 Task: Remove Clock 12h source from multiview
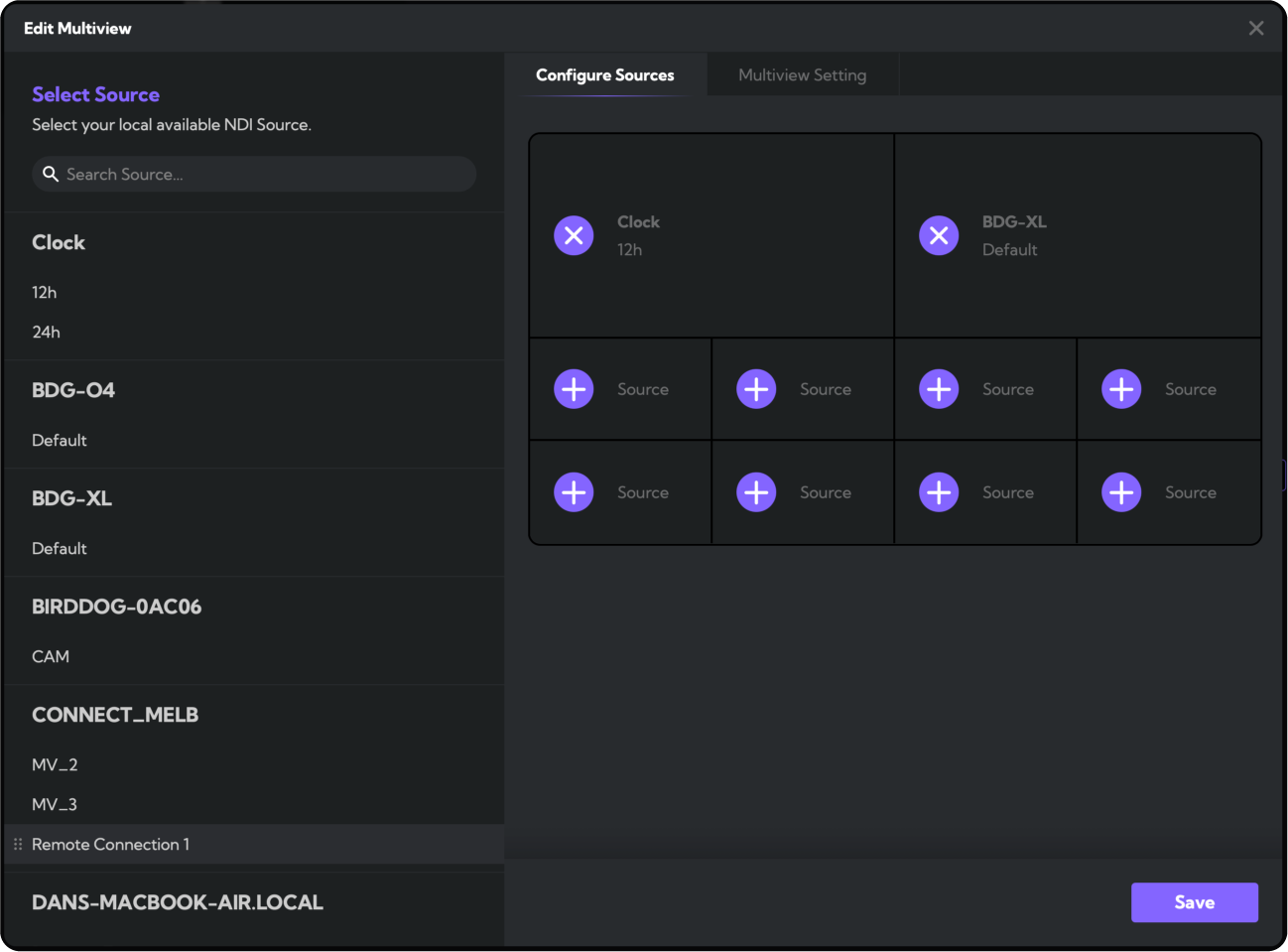click(574, 236)
